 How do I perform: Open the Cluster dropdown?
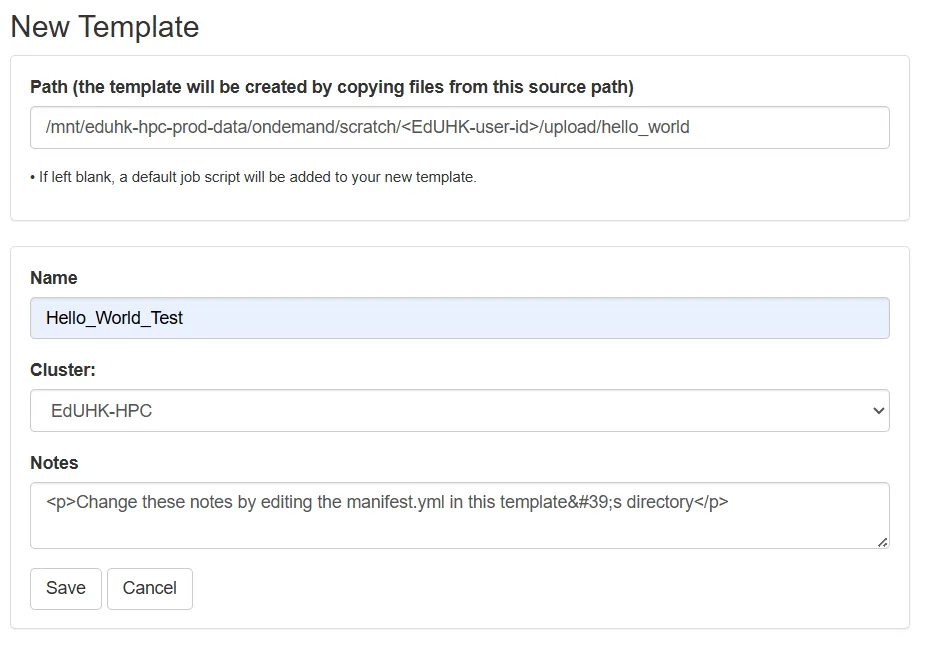(x=460, y=411)
